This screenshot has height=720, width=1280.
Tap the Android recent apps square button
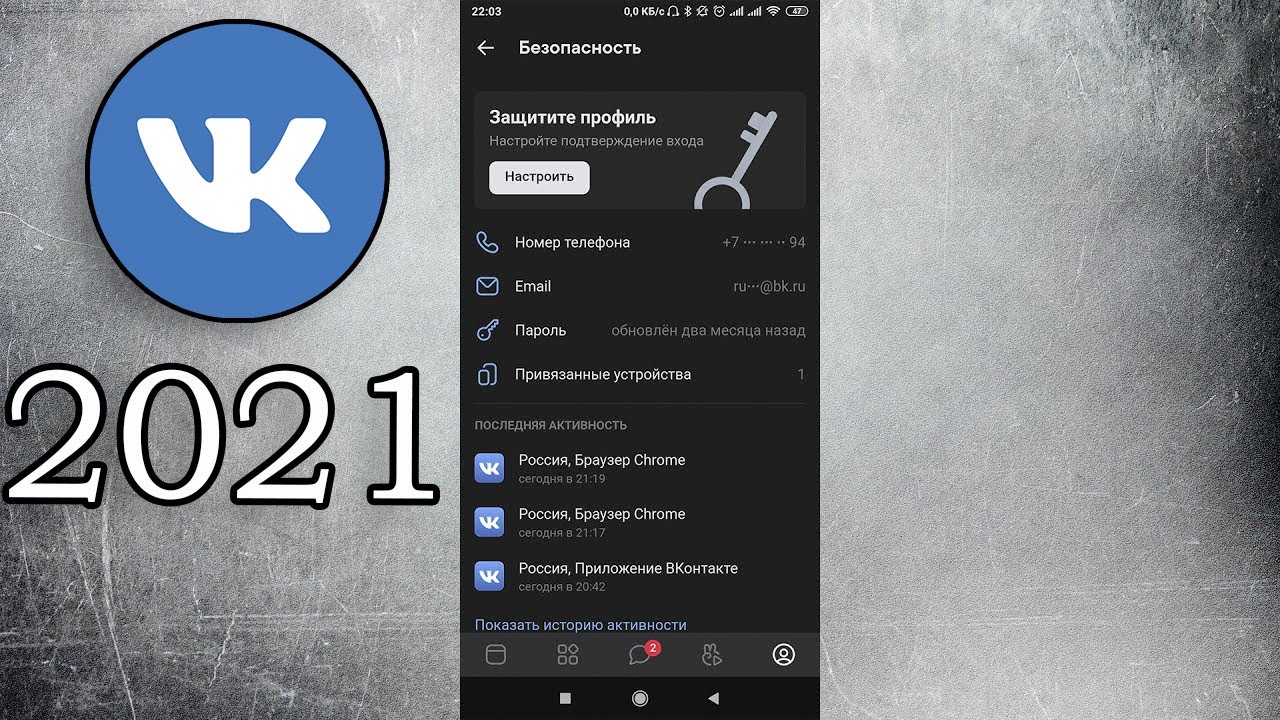565,698
